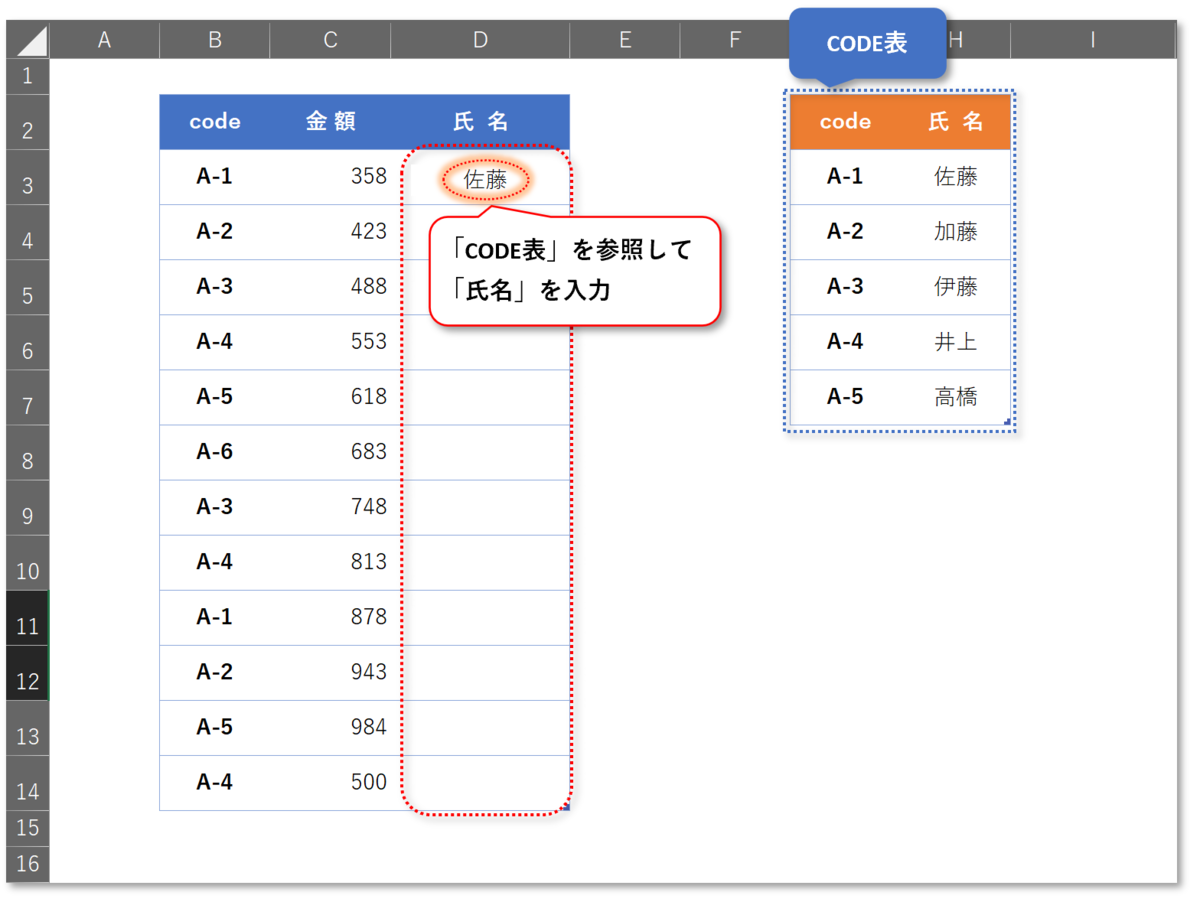This screenshot has width=1200, height=902.
Task: Select row header 1
Action: pos(27,75)
